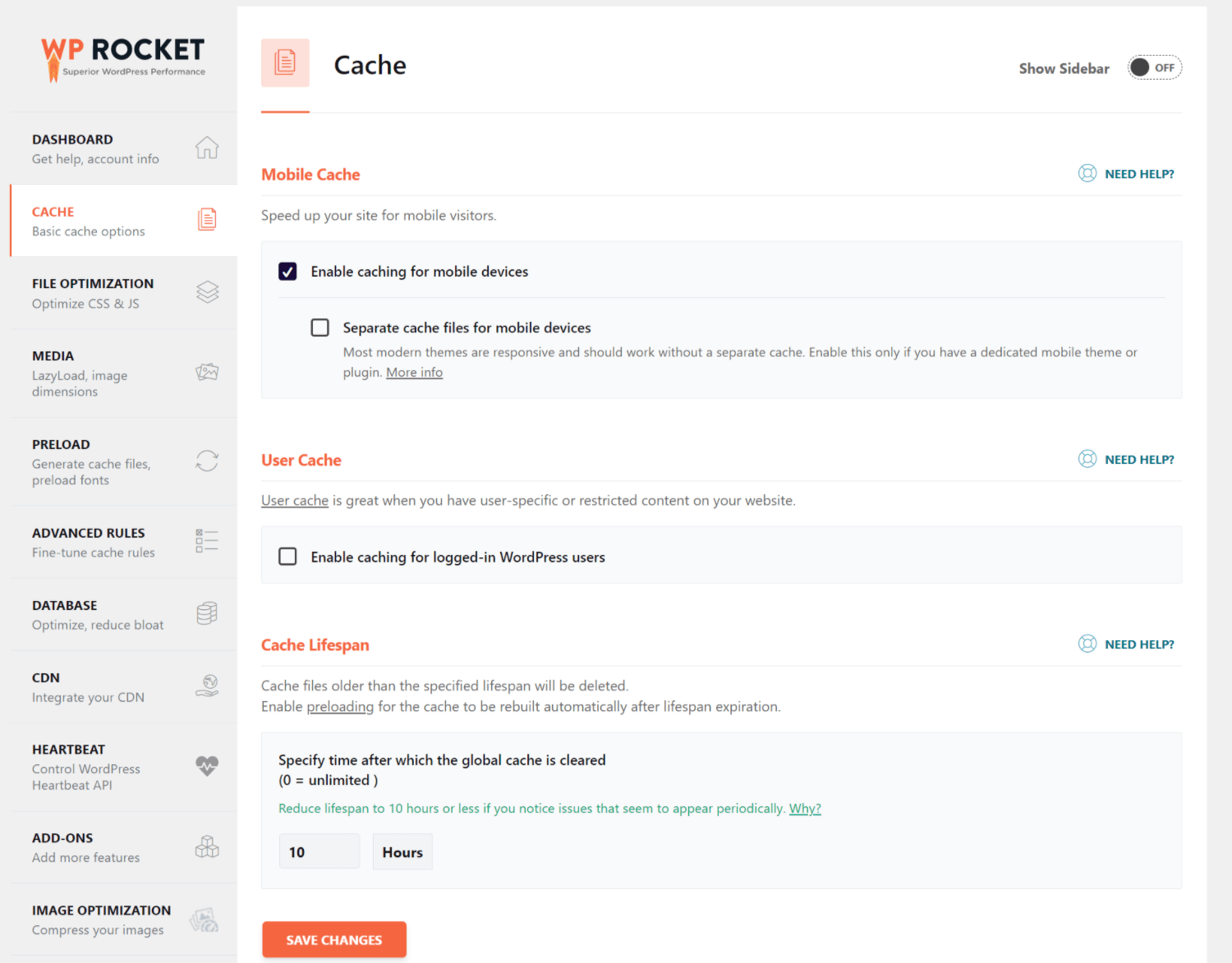Screen dimensions: 1232x963
Task: Click Need Help for Mobile Cache
Action: [x=1139, y=174]
